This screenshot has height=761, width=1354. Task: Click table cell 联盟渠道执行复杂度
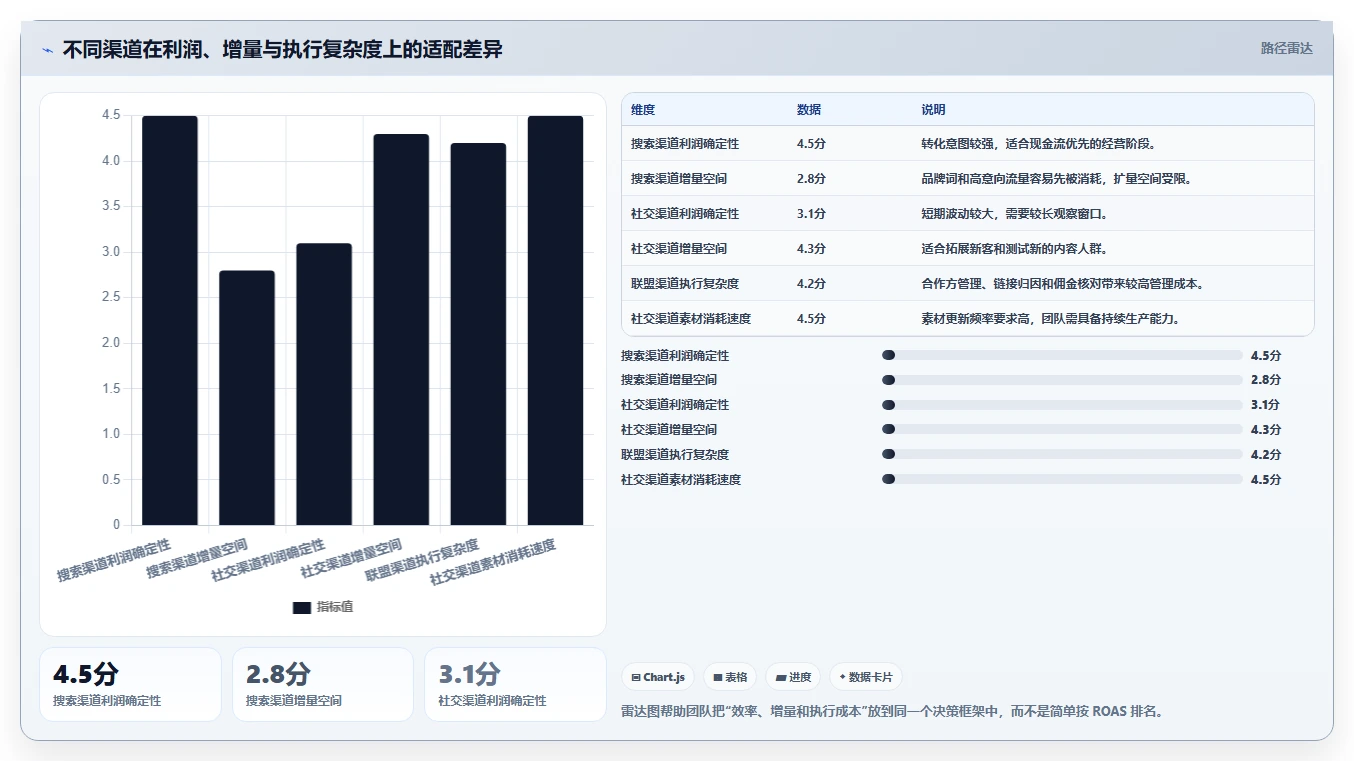pyautogui.click(x=685, y=284)
